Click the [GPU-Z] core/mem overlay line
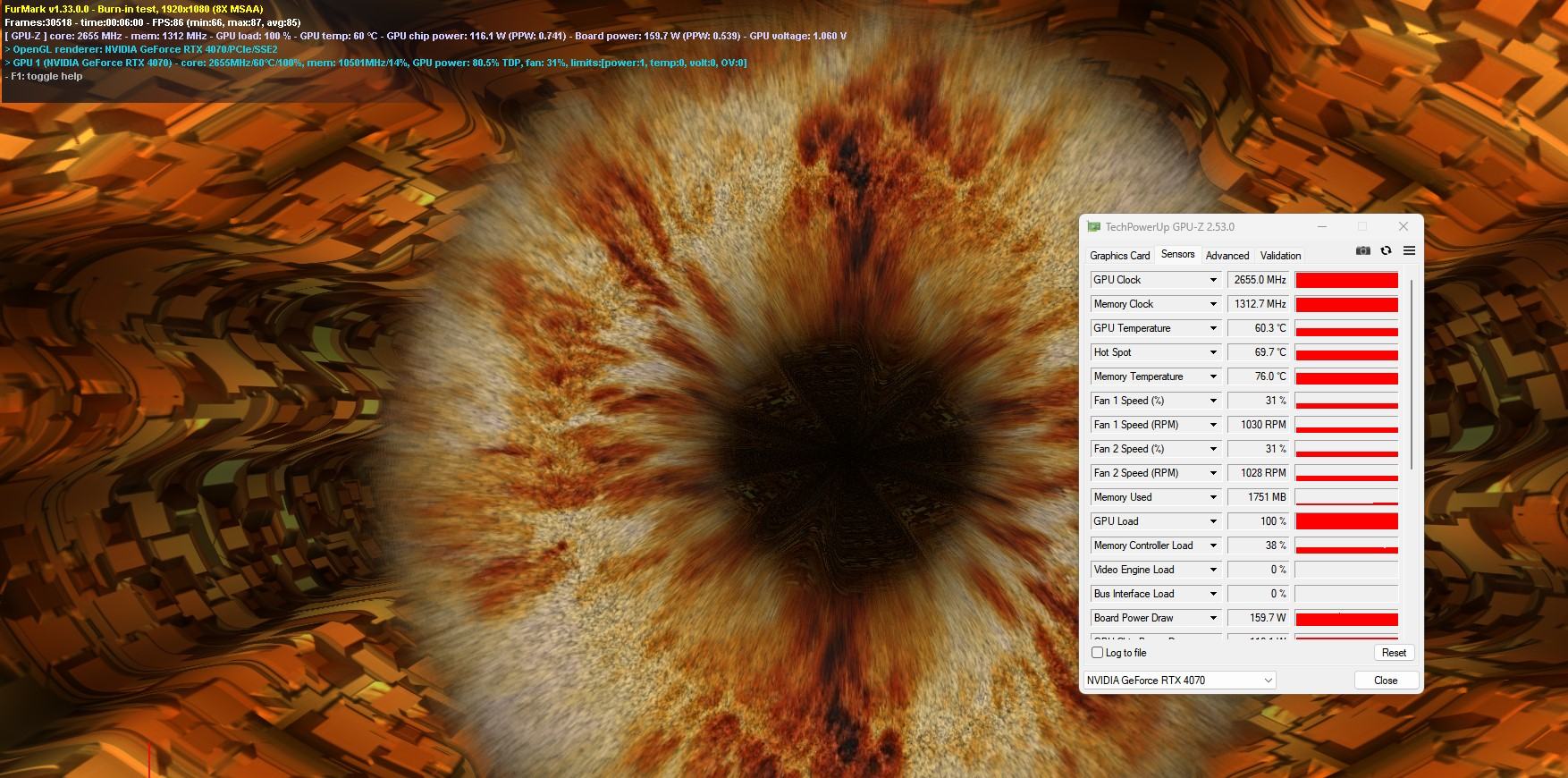Viewport: 1568px width, 778px height. coord(425,36)
